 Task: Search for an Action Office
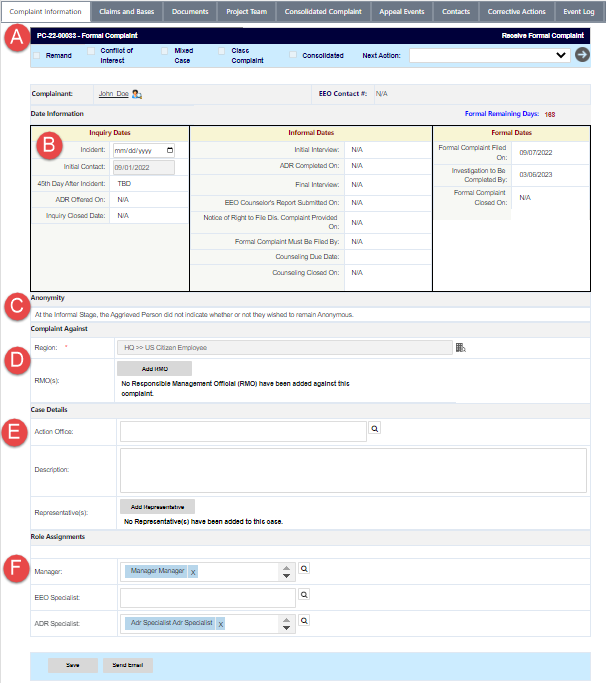pyautogui.click(x=374, y=429)
